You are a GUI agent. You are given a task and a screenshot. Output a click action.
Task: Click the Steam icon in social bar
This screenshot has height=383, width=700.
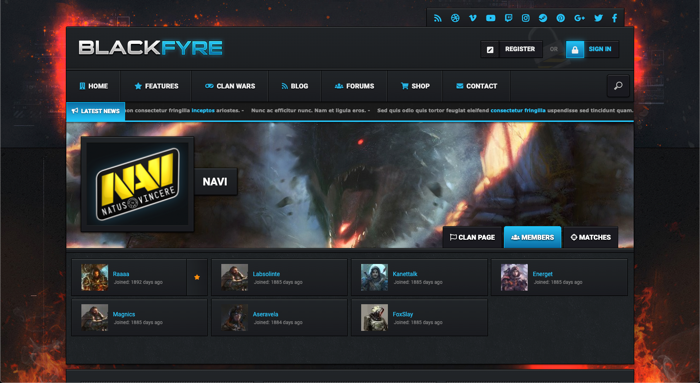543,18
